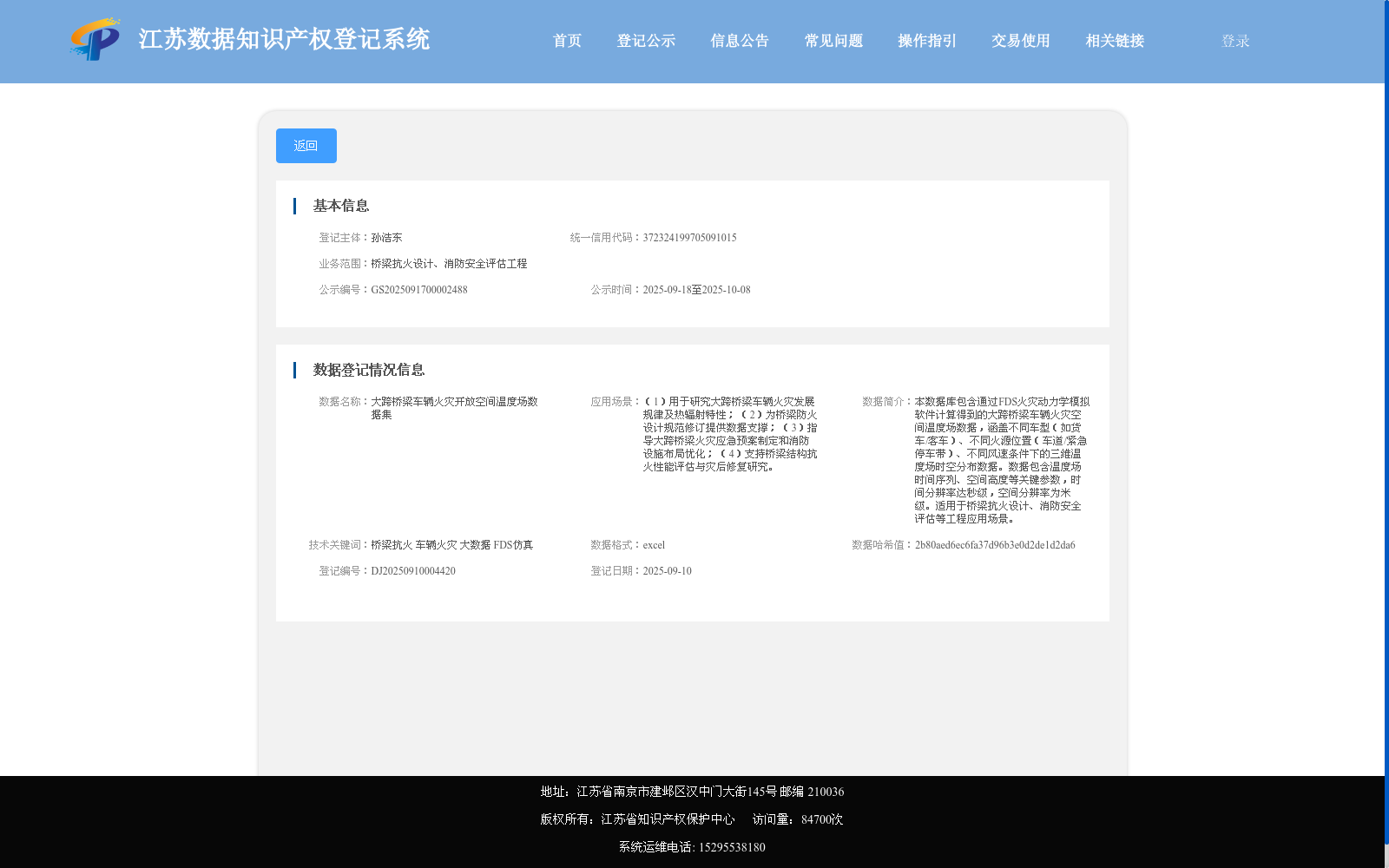Select notice number GS2025091700002488

click(x=419, y=290)
